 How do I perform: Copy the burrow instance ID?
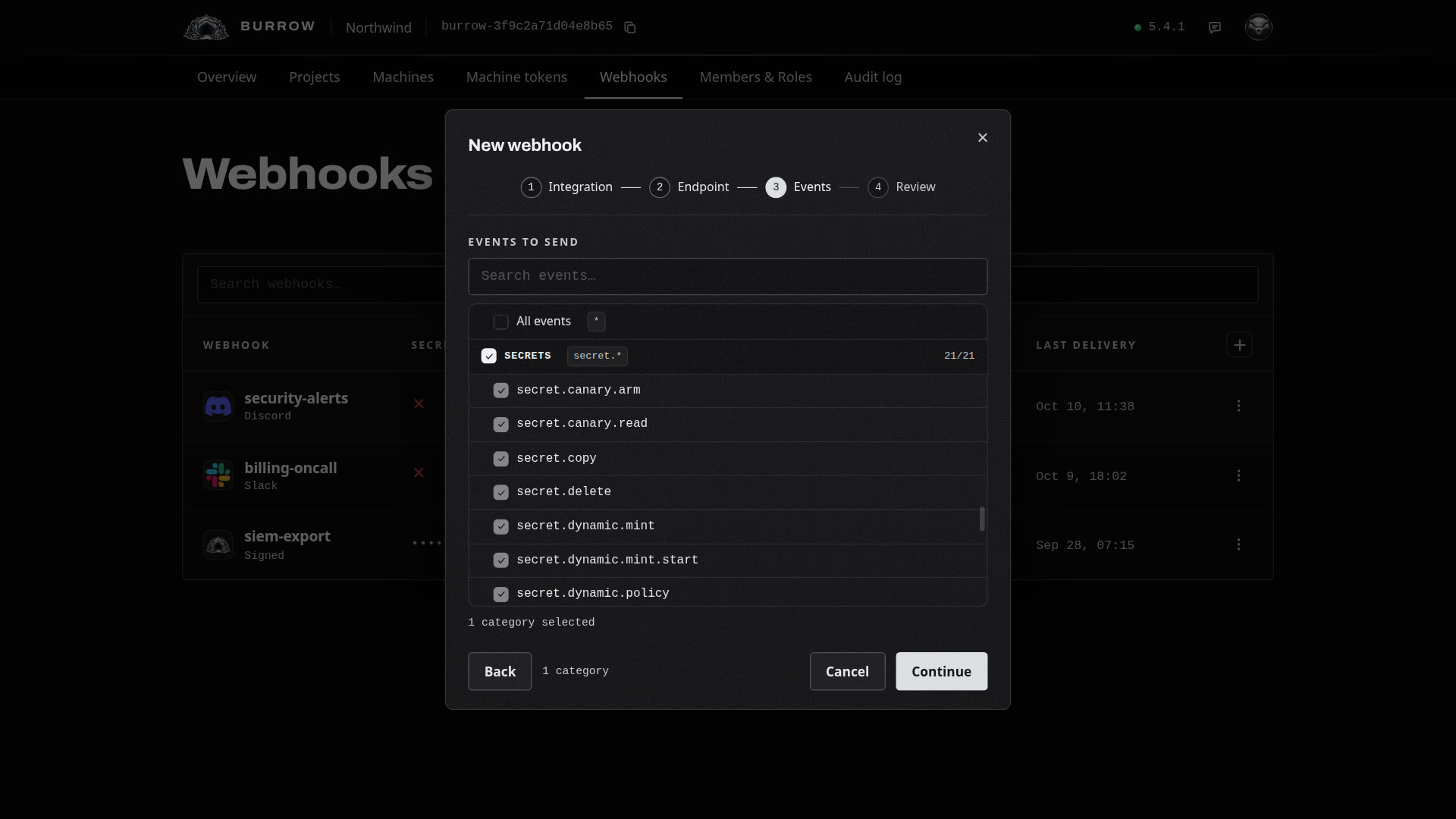point(629,27)
